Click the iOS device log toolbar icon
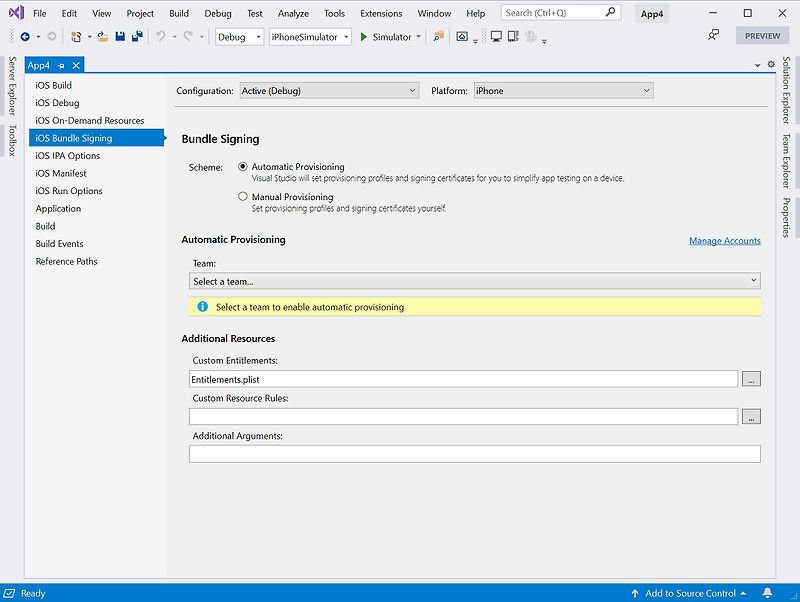The image size is (800, 602). coord(513,35)
